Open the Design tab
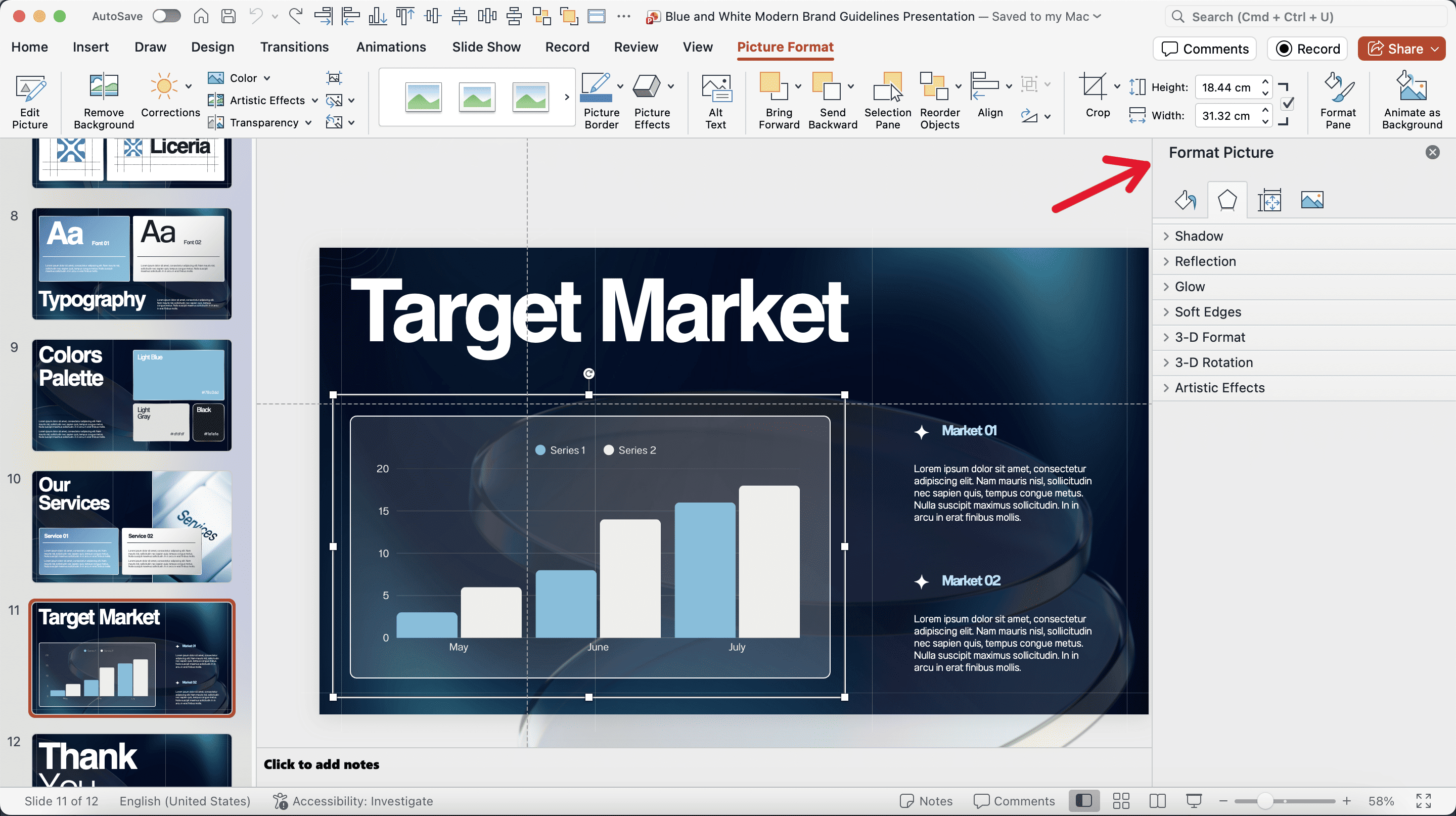Image resolution: width=1456 pixels, height=816 pixels. (212, 47)
